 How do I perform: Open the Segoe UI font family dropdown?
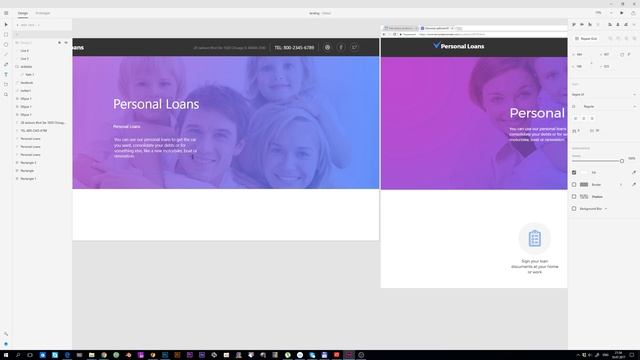pyautogui.click(x=604, y=94)
